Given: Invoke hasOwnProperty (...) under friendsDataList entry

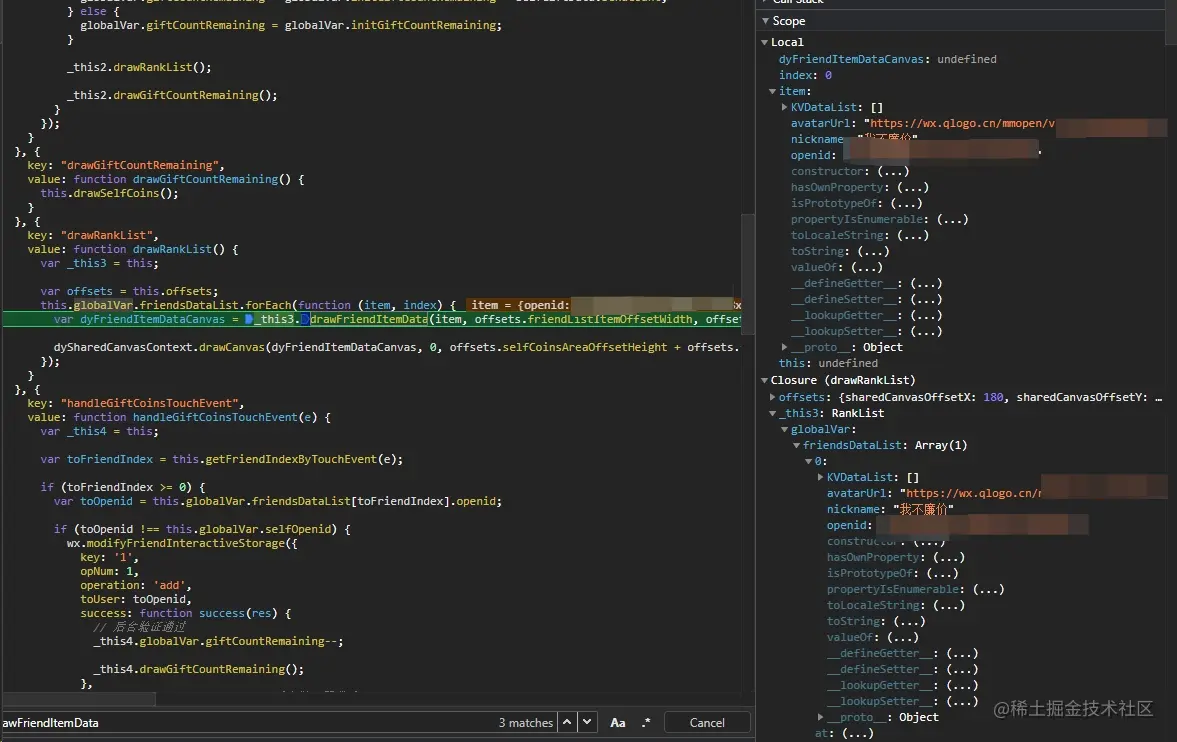Looking at the screenshot, I should [x=949, y=557].
